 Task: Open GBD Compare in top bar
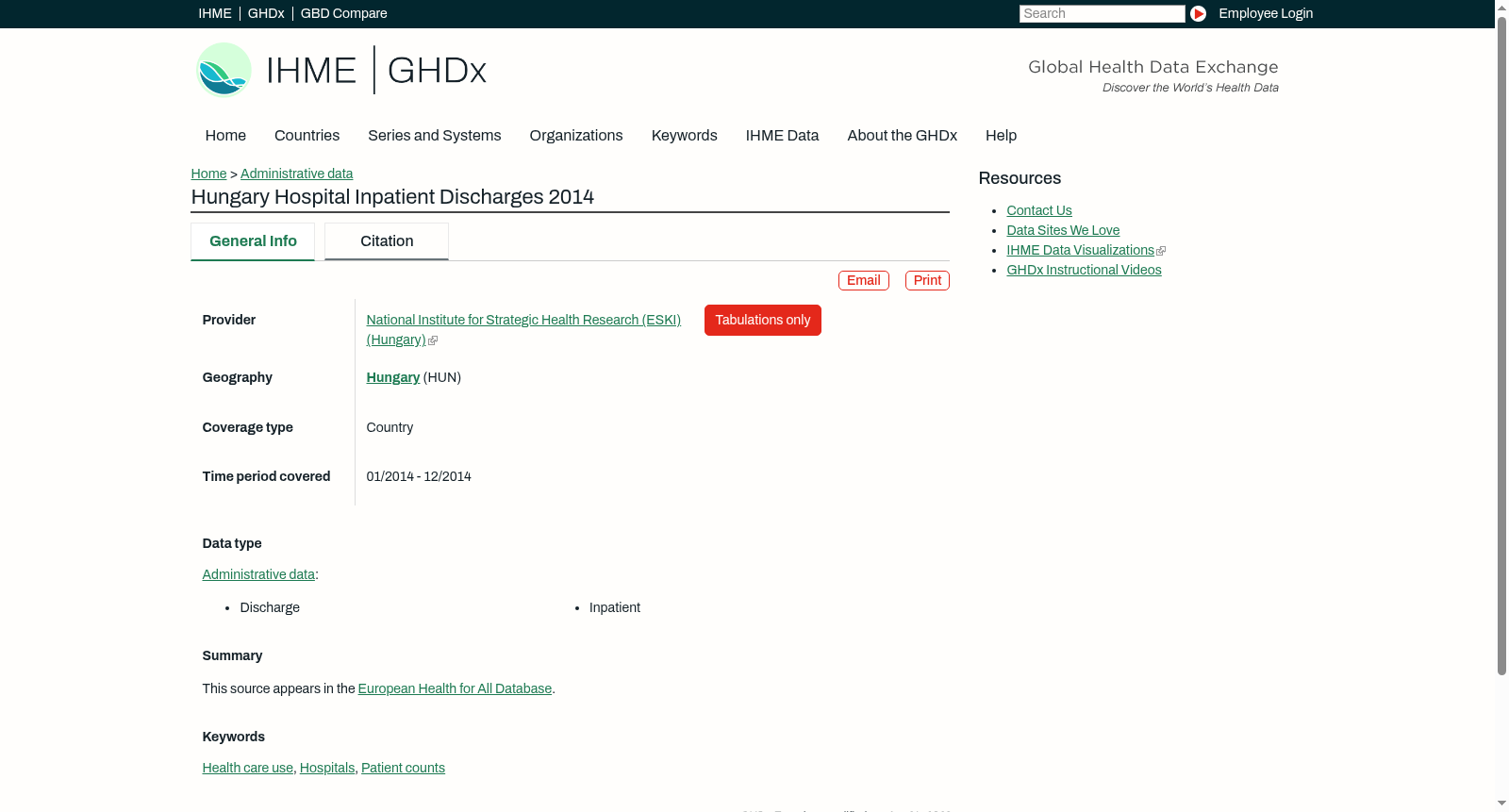pyautogui.click(x=344, y=13)
